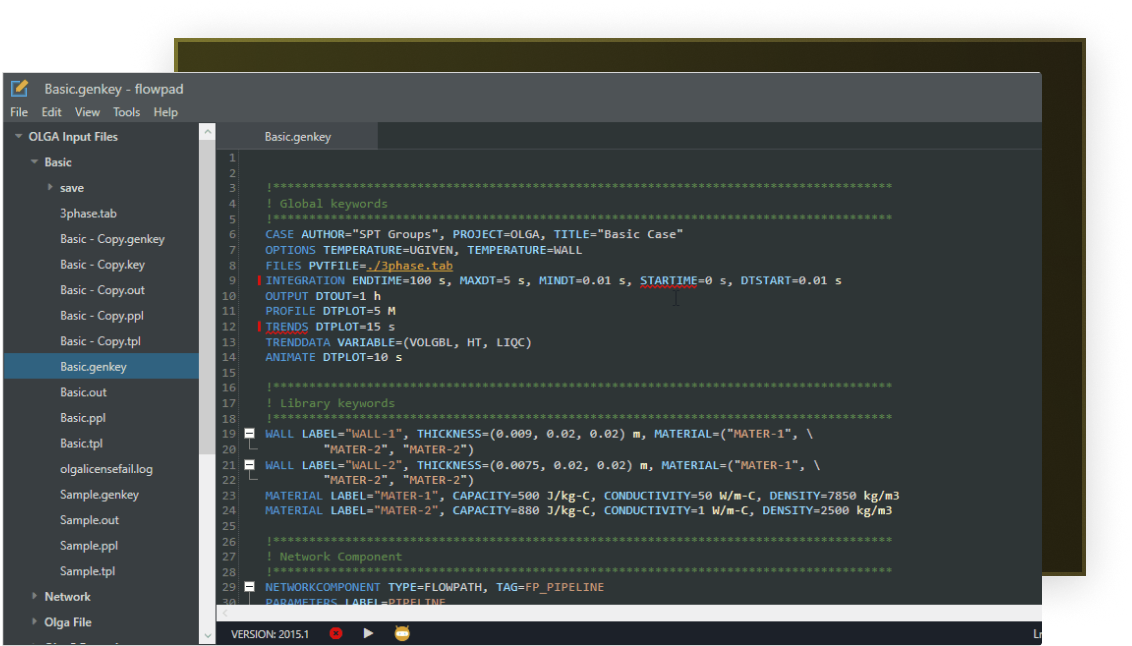
Task: Select the Basic.genkey editor tab
Action: 297,137
